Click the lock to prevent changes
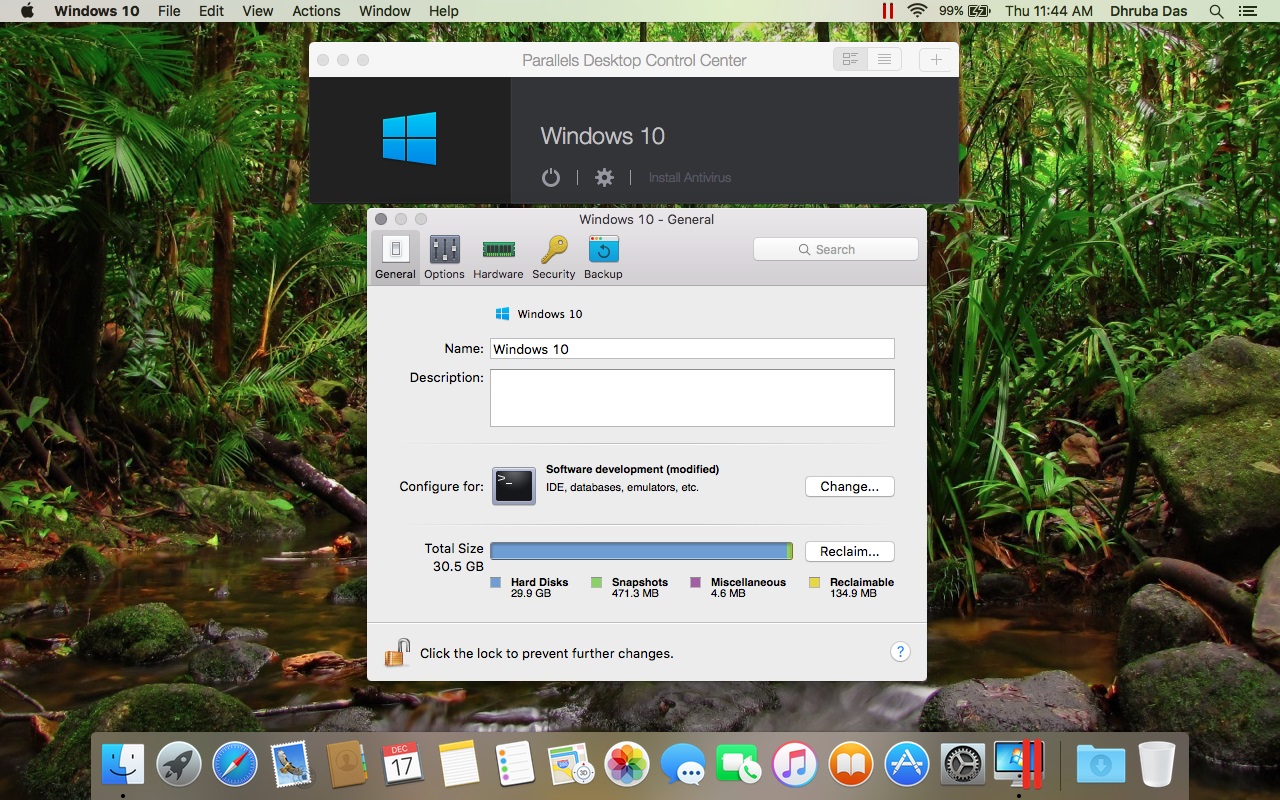1280x800 pixels. [x=397, y=653]
